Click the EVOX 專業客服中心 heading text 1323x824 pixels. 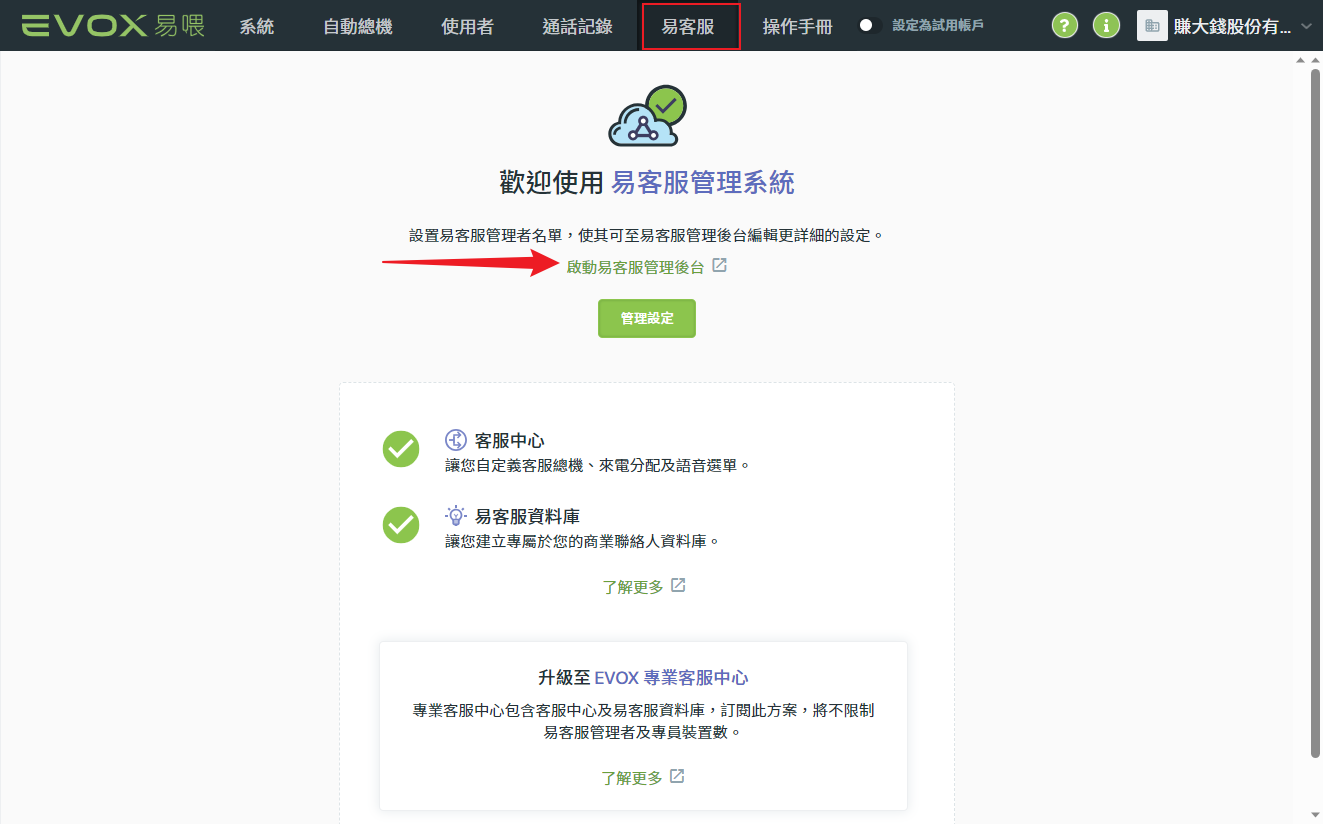pos(671,678)
